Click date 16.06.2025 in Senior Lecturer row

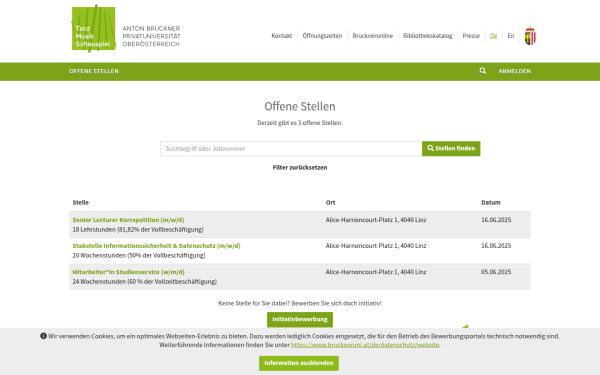click(496, 220)
